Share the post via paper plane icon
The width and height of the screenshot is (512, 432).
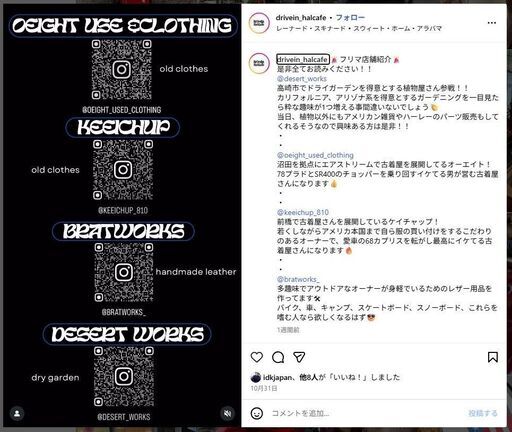(299, 357)
